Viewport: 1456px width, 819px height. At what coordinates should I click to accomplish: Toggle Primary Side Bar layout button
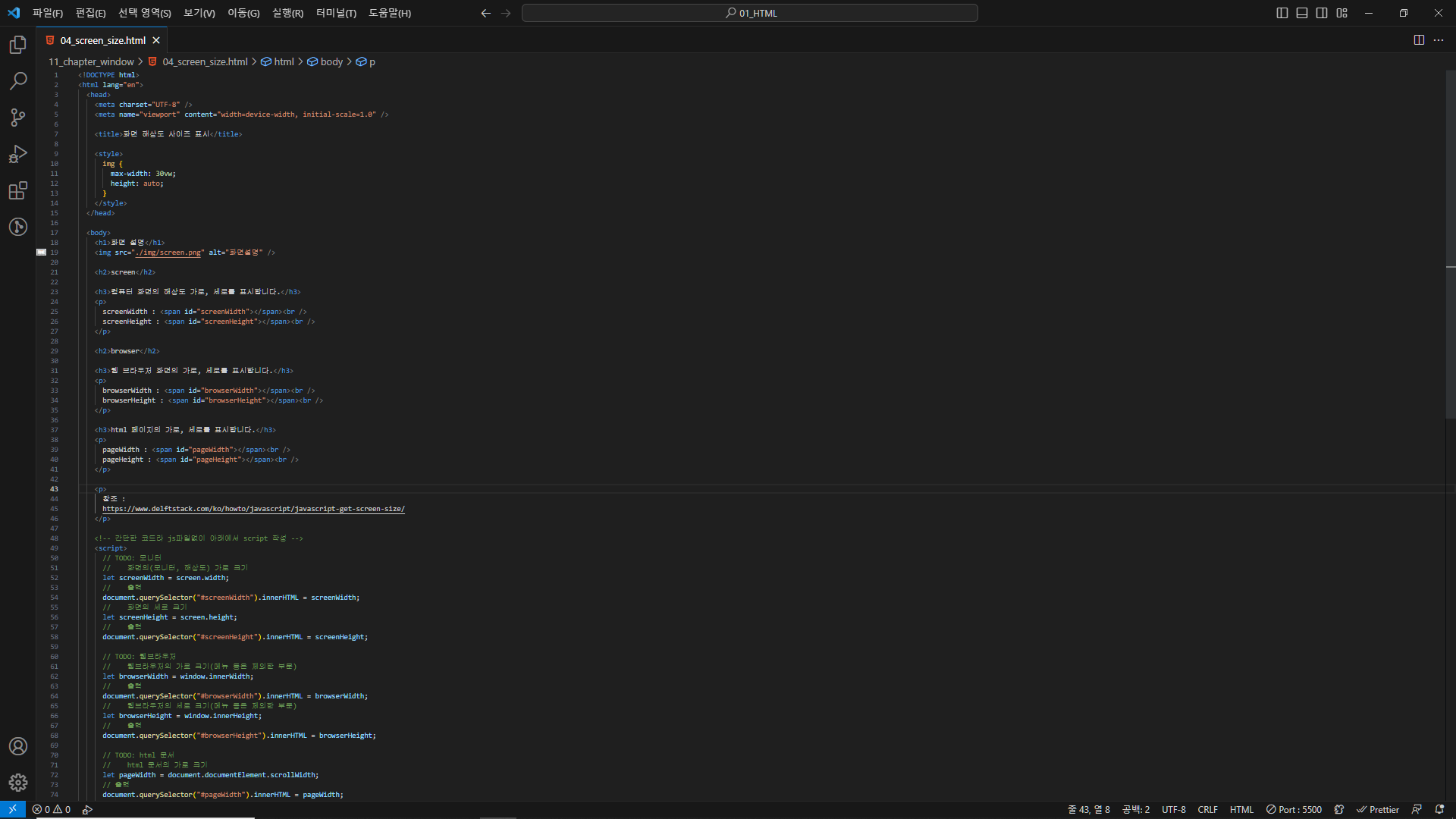[1282, 13]
